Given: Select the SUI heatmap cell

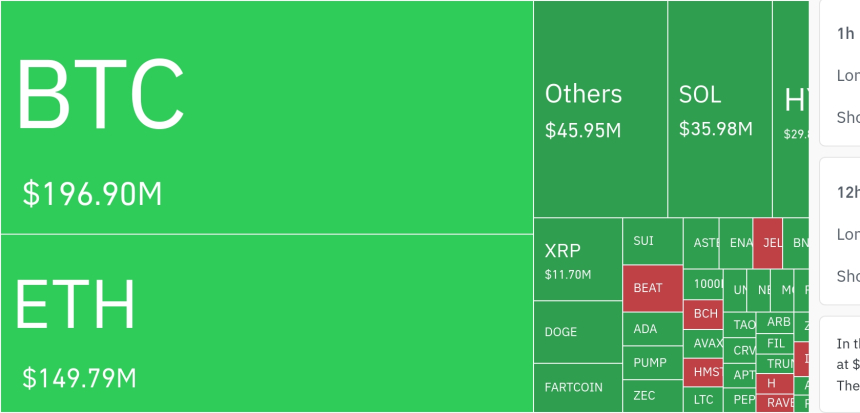Looking at the screenshot, I should tap(652, 241).
